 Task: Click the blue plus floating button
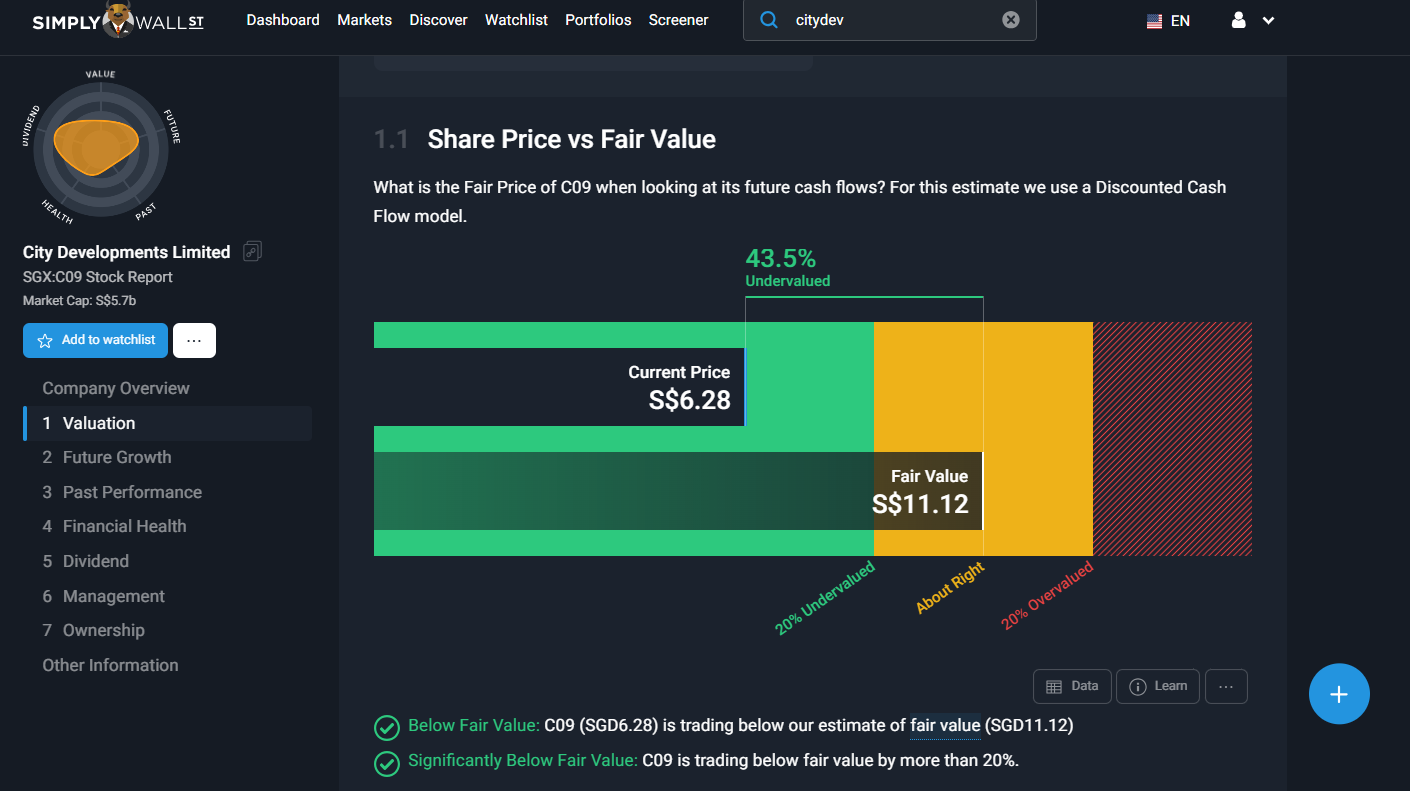tap(1339, 694)
